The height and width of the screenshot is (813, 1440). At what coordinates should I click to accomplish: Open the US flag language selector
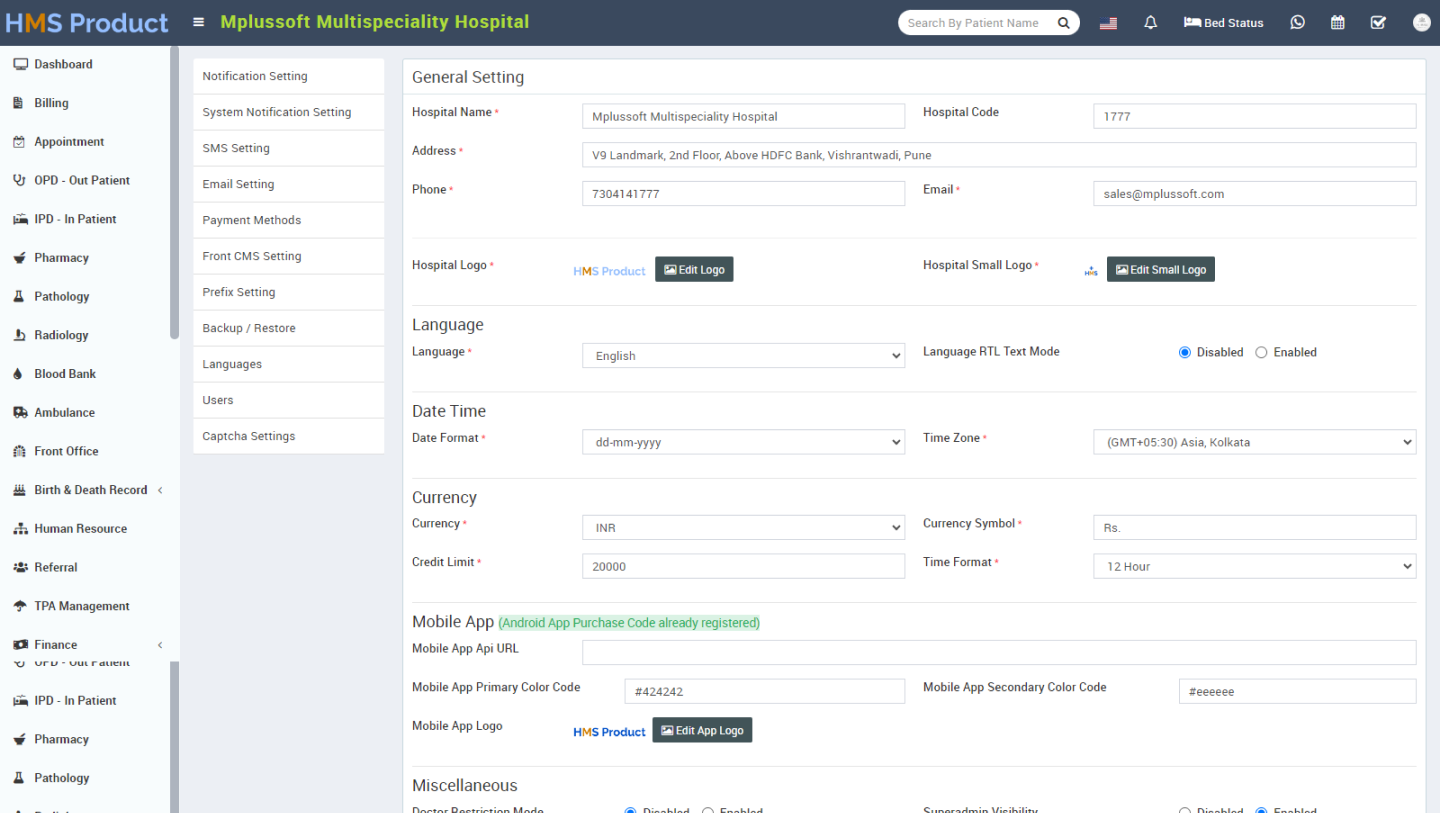coord(1108,23)
